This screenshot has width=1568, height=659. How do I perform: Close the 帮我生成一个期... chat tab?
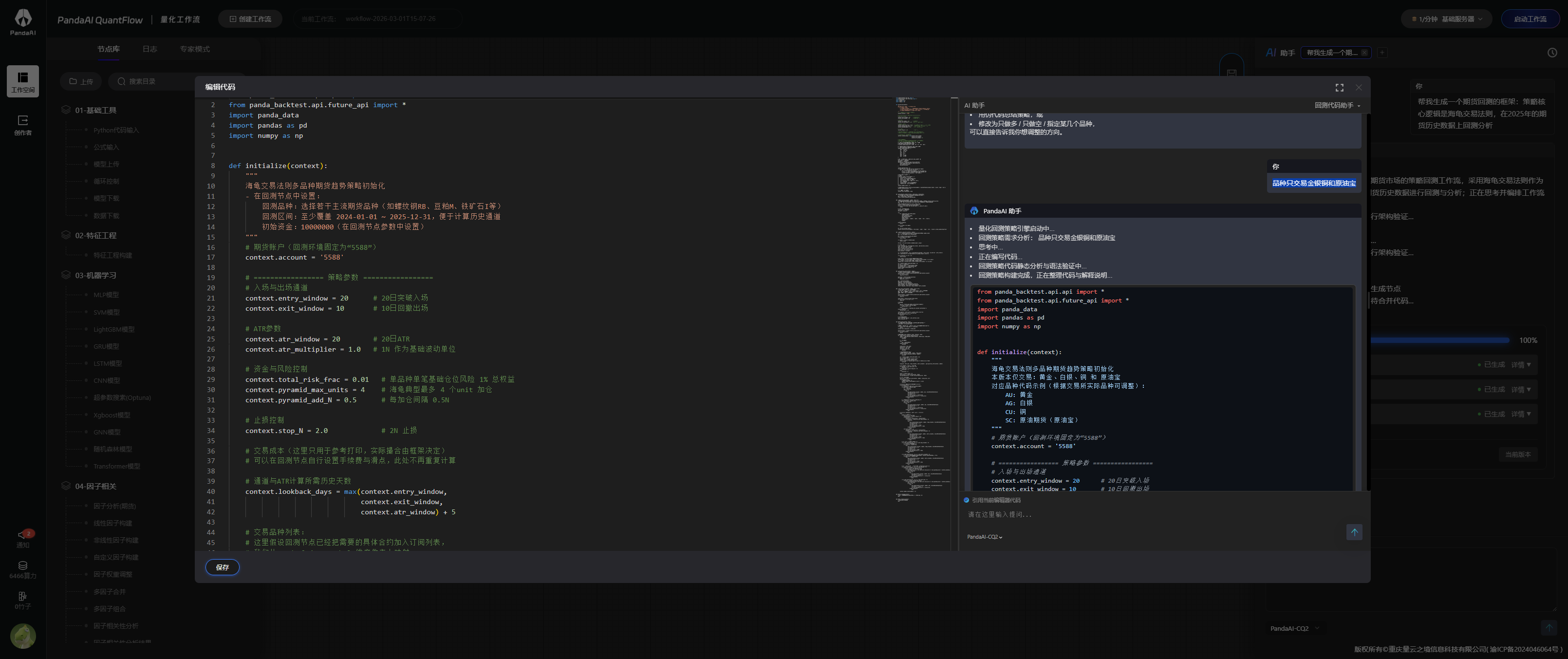pyautogui.click(x=1364, y=53)
